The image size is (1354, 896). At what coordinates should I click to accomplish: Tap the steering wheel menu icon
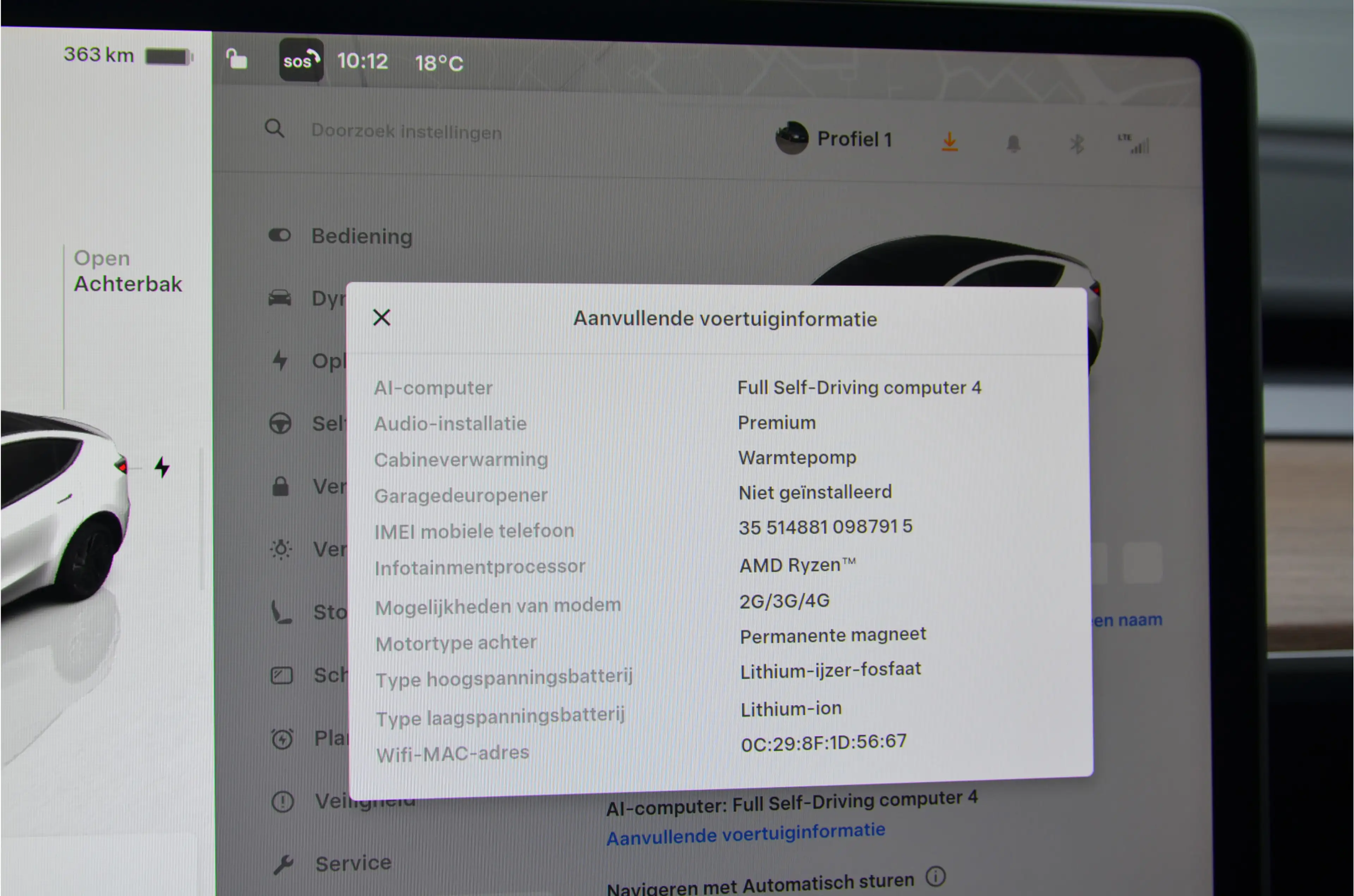click(x=280, y=423)
